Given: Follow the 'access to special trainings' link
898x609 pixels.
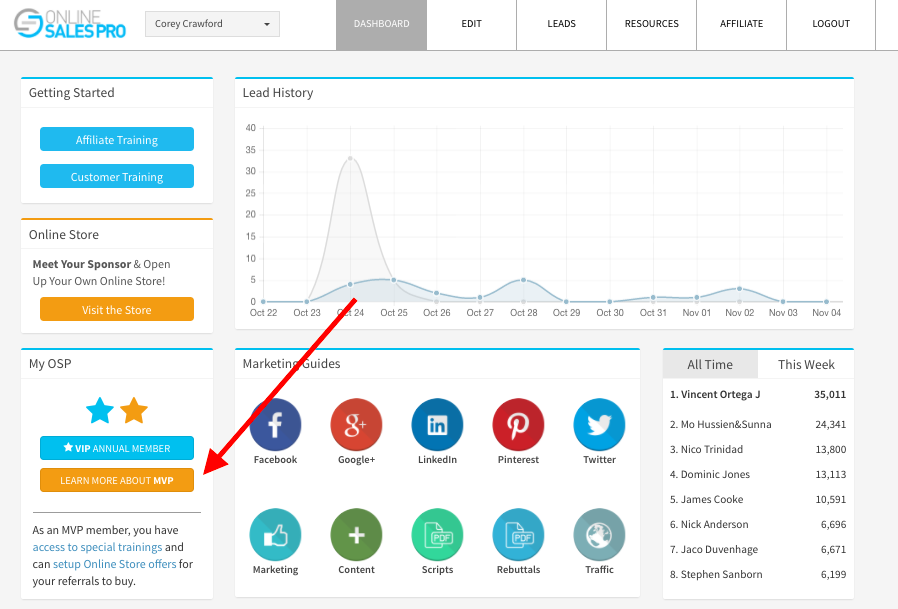Looking at the screenshot, I should pos(97,547).
